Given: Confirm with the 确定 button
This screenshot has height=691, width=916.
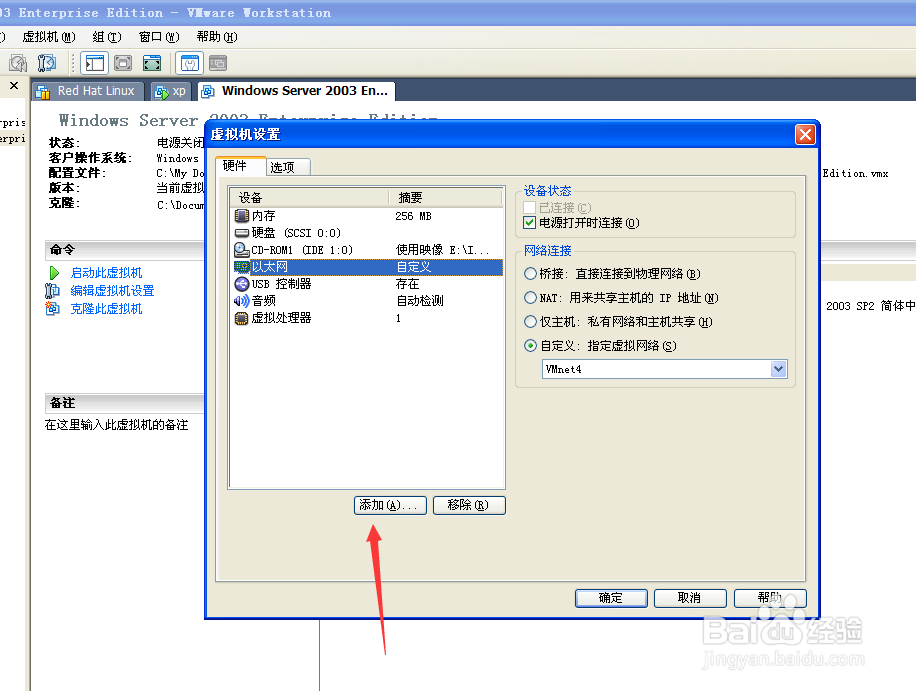Looking at the screenshot, I should tap(611, 598).
